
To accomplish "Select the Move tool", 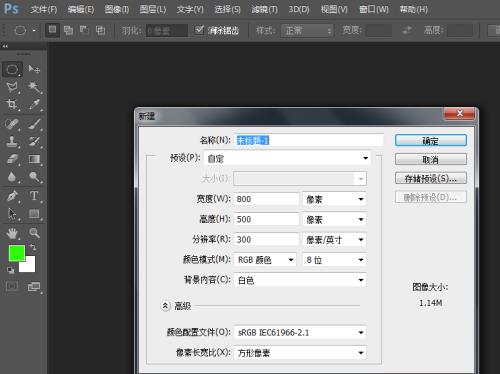I will point(34,69).
